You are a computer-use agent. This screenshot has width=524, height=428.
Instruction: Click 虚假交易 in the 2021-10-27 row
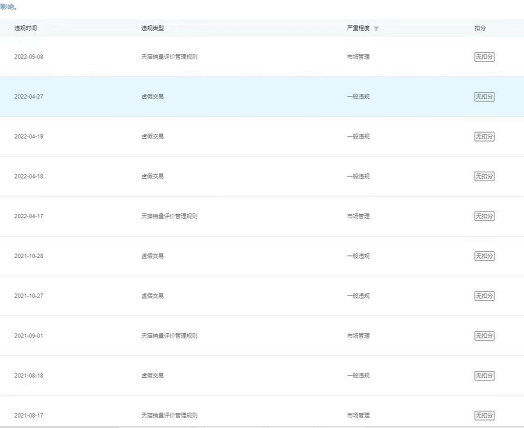[x=153, y=296]
